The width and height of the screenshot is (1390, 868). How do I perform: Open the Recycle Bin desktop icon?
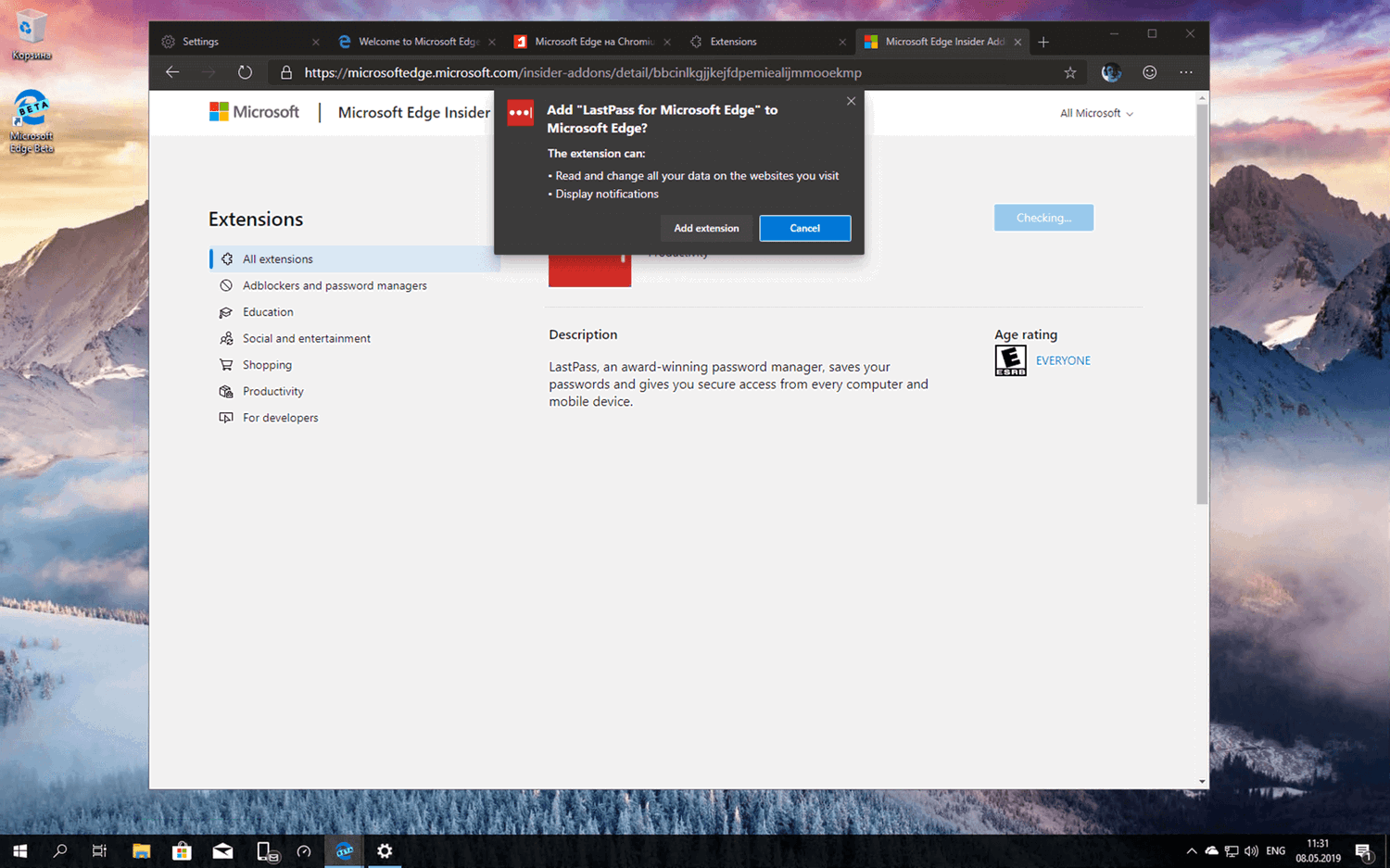click(x=31, y=35)
